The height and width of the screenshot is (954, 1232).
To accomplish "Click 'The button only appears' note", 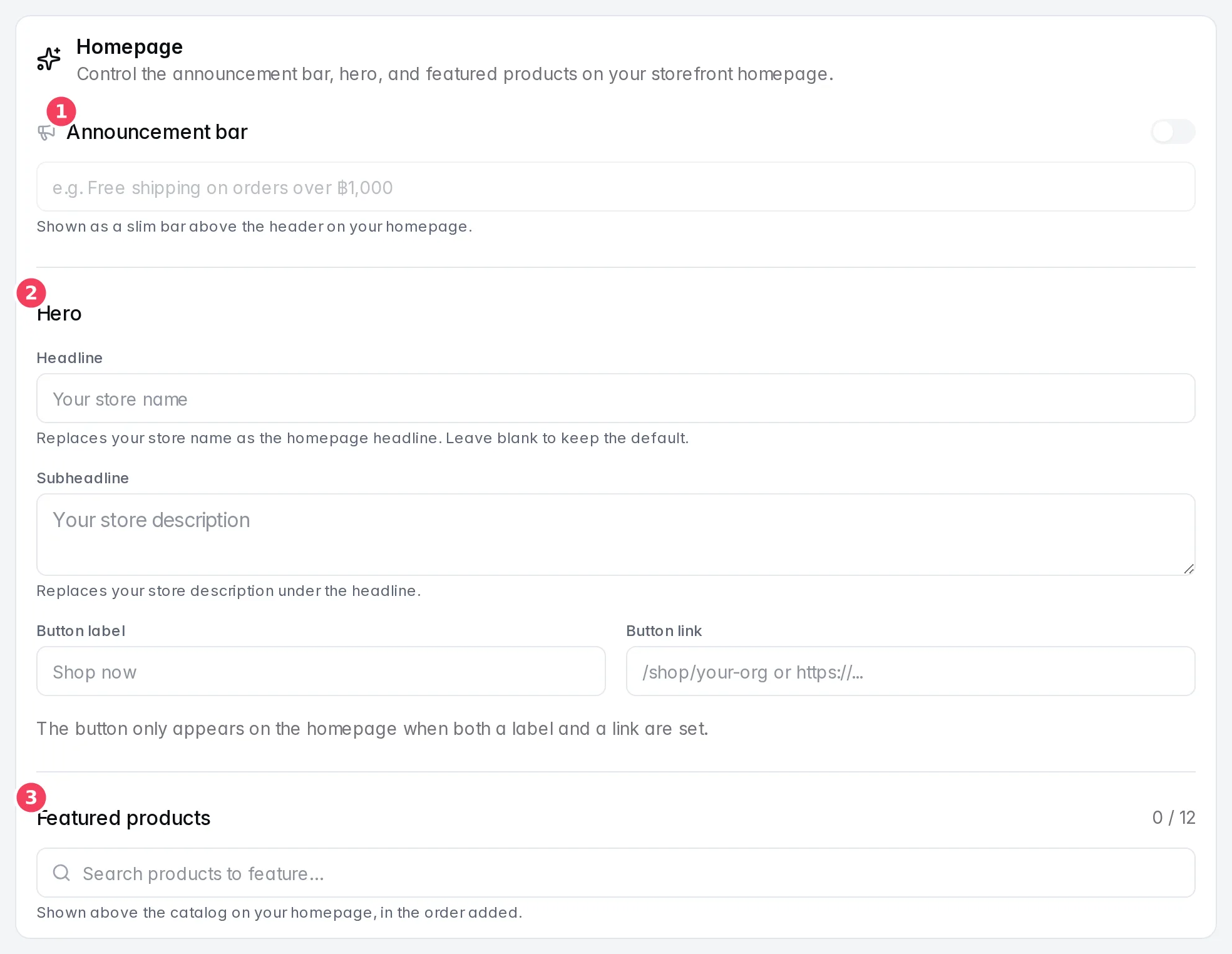I will pyautogui.click(x=372, y=729).
